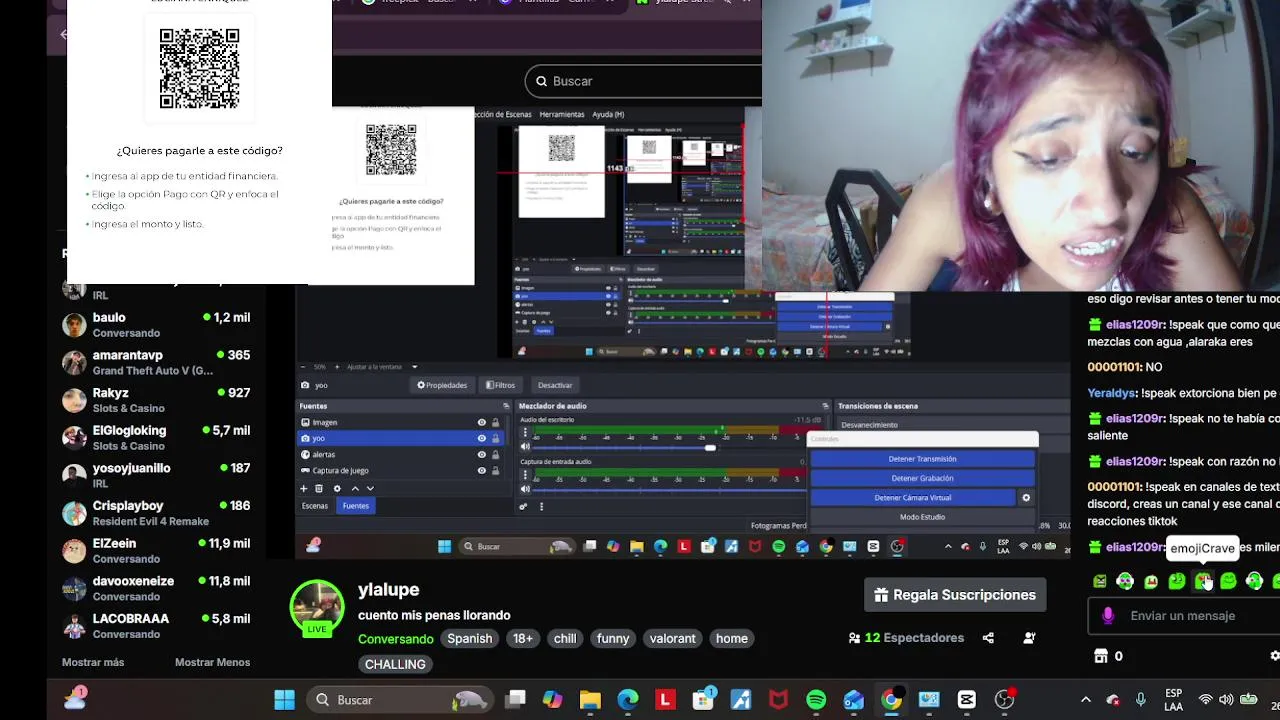Switch to the Fuentes tab

[x=356, y=506]
